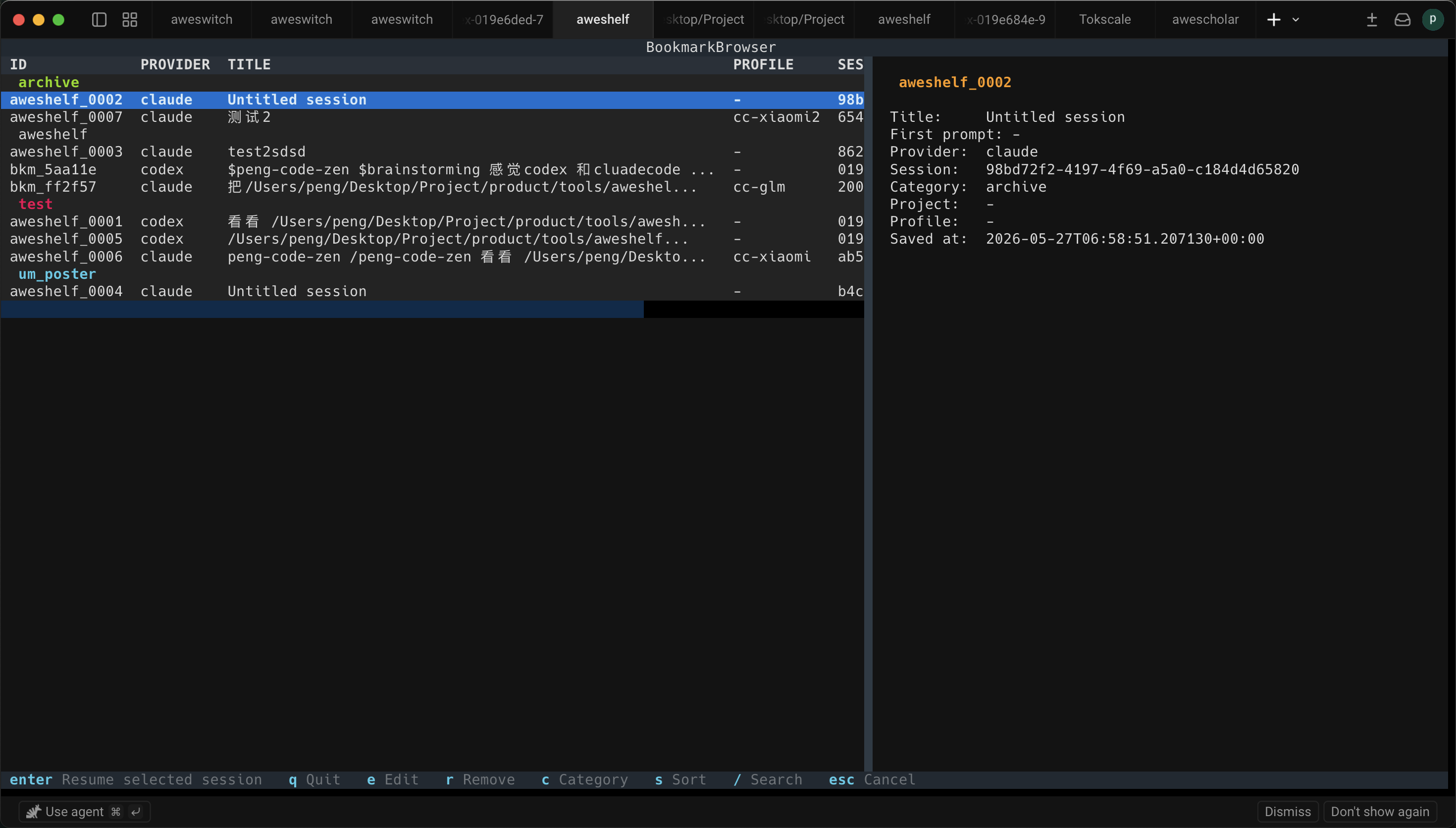The width and height of the screenshot is (1456, 828).
Task: Click Edit shortcut in footer
Action: click(393, 779)
